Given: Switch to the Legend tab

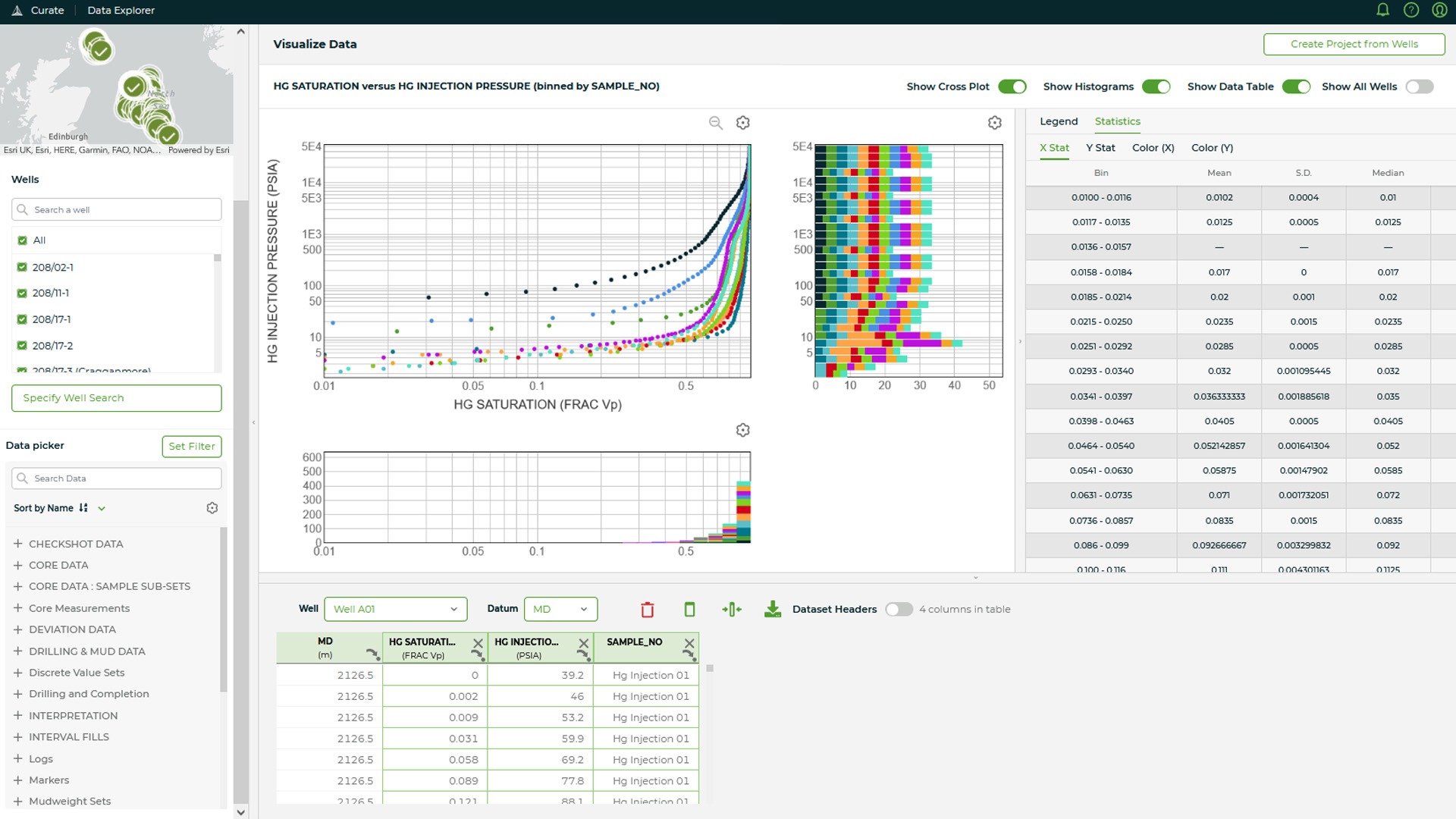Looking at the screenshot, I should pyautogui.click(x=1059, y=121).
